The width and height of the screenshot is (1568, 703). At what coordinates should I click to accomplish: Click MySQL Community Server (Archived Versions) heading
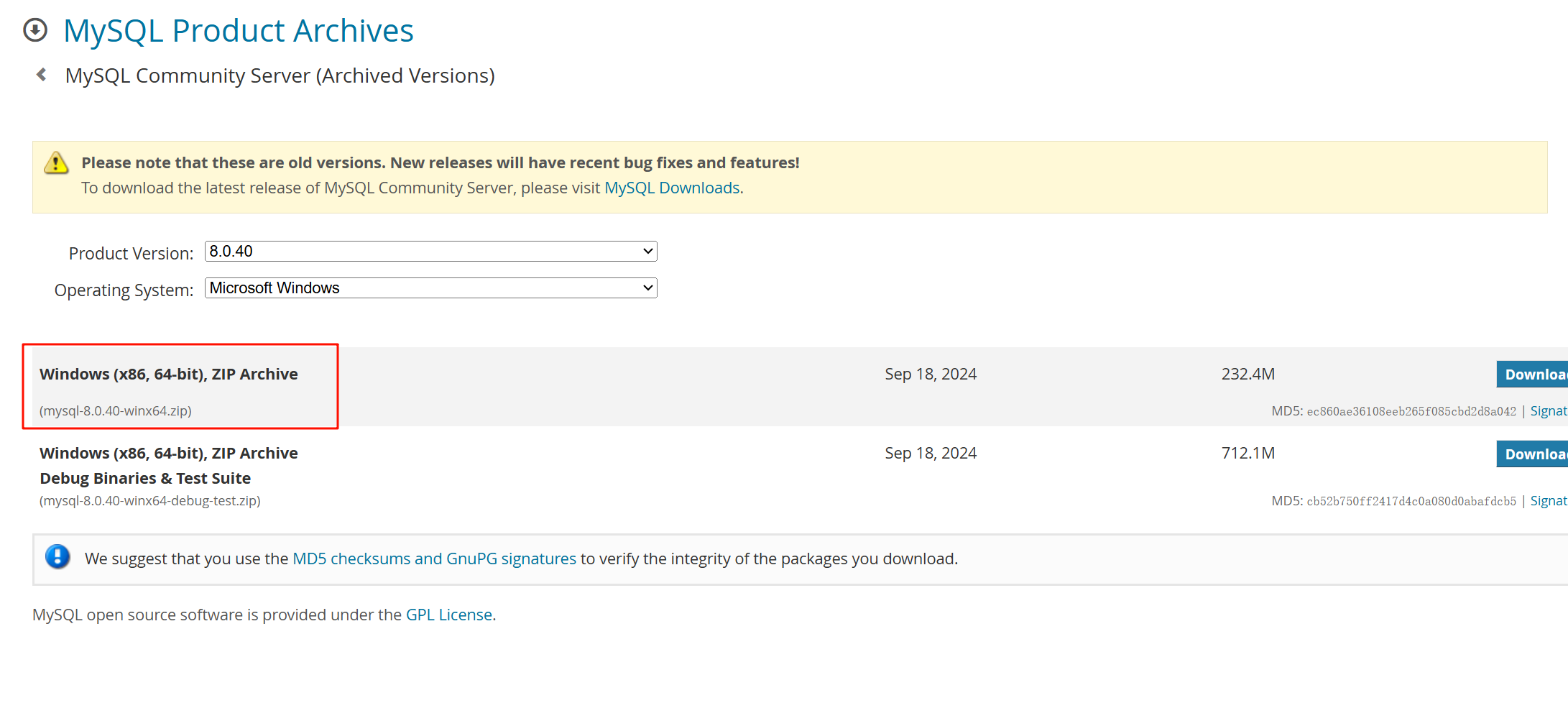(280, 75)
